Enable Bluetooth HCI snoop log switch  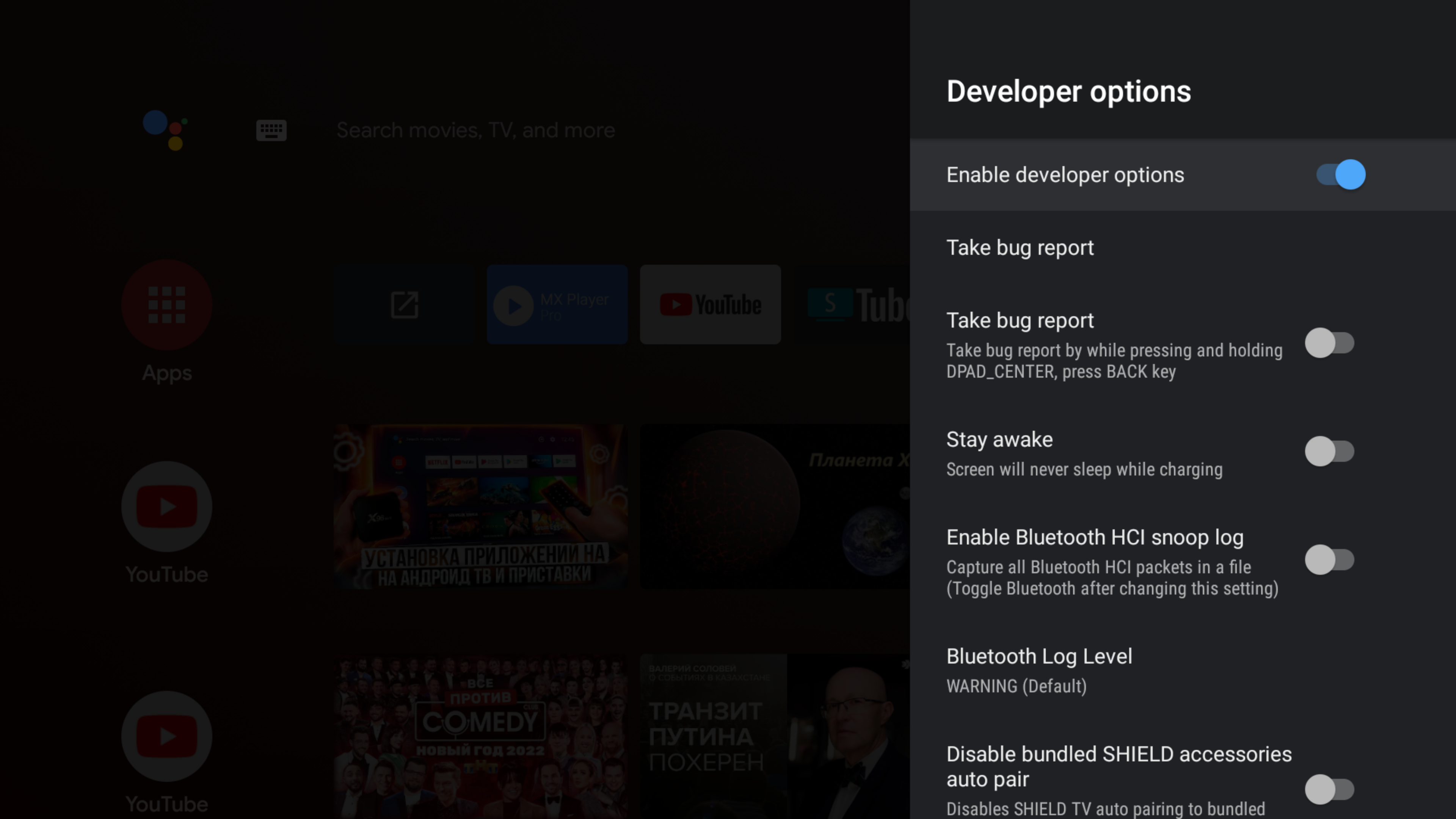[1329, 560]
